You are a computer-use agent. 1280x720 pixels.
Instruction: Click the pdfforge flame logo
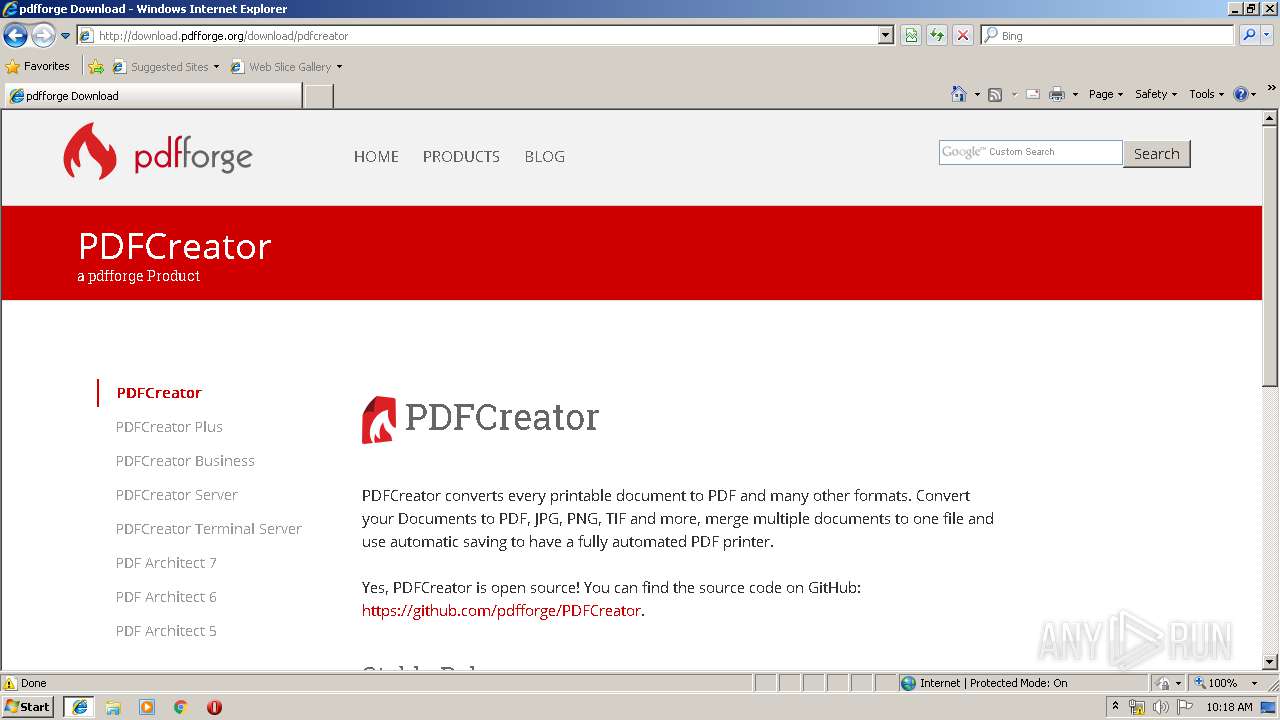90,151
